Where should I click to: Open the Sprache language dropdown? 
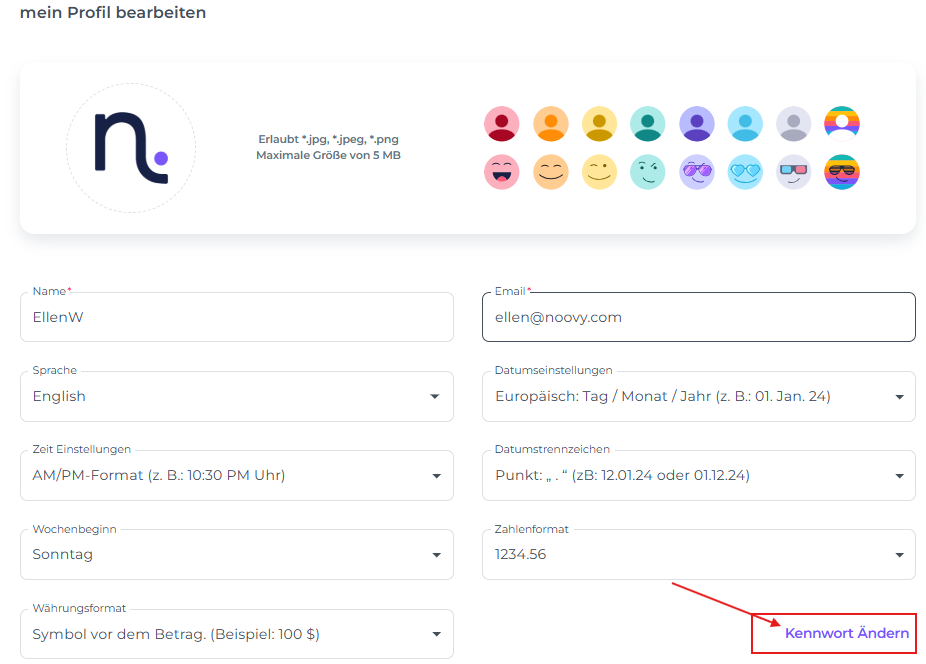(236, 397)
